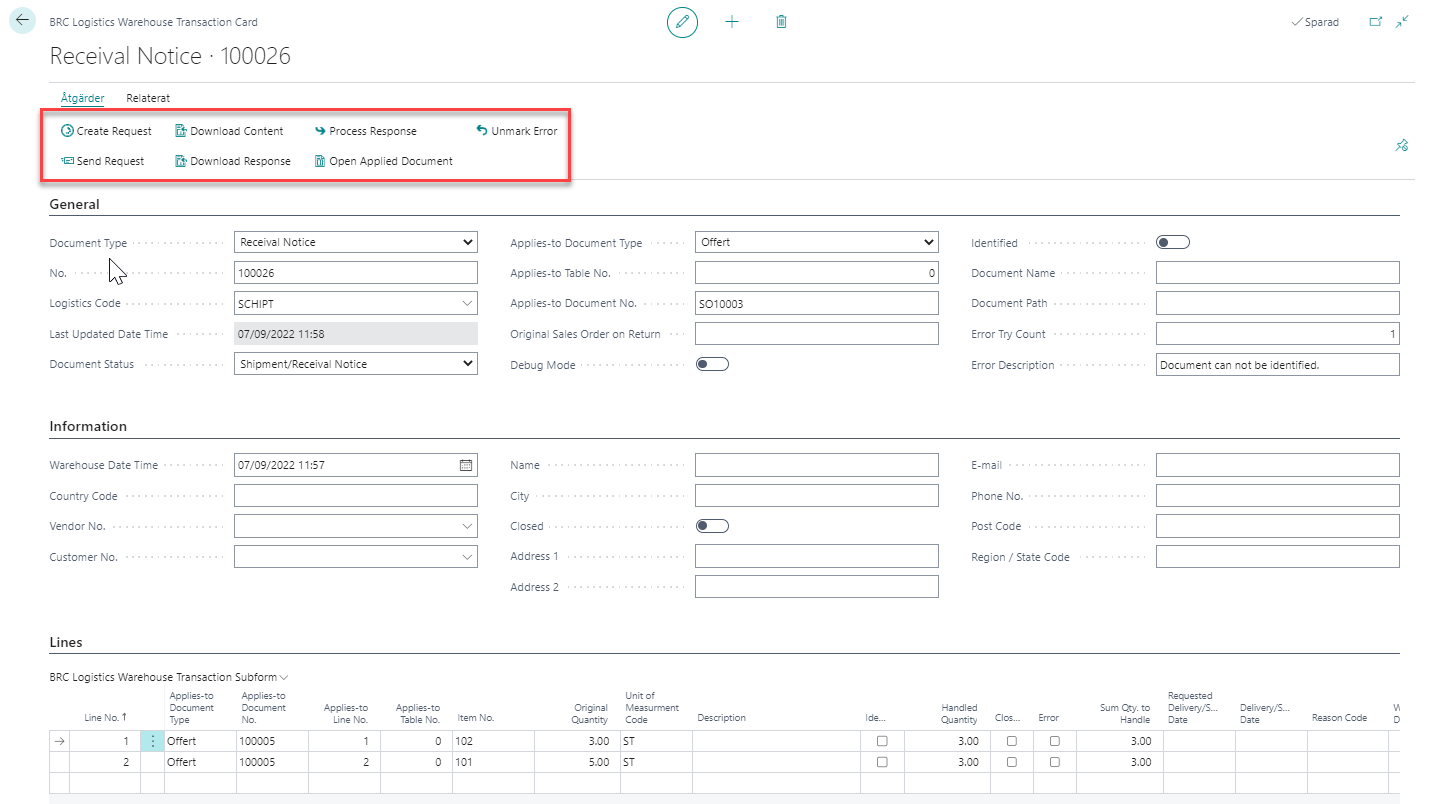The height and width of the screenshot is (804, 1437).
Task: Switch to the Relaterat tab
Action: click(x=148, y=98)
